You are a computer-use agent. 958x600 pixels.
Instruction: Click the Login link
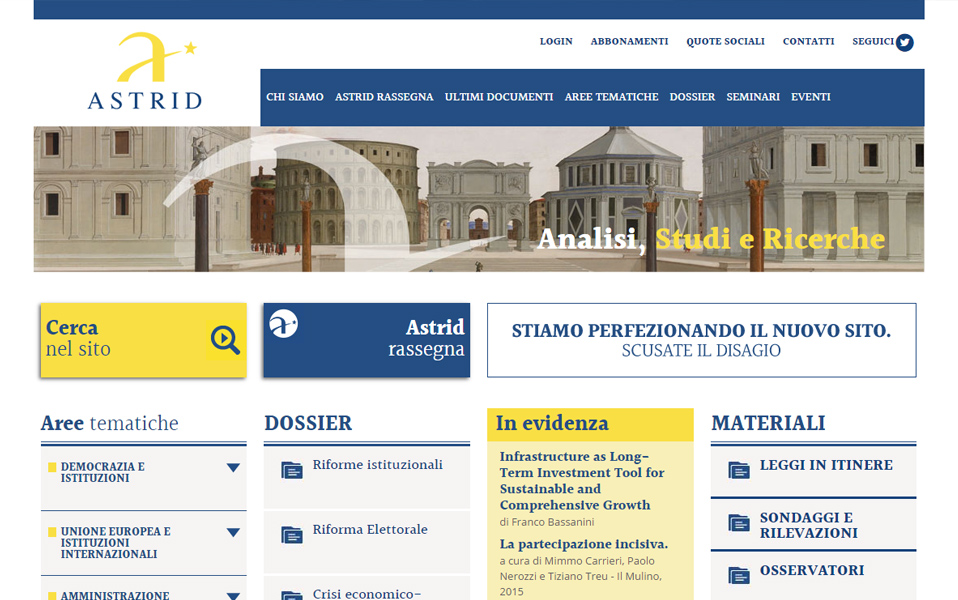pyautogui.click(x=556, y=42)
